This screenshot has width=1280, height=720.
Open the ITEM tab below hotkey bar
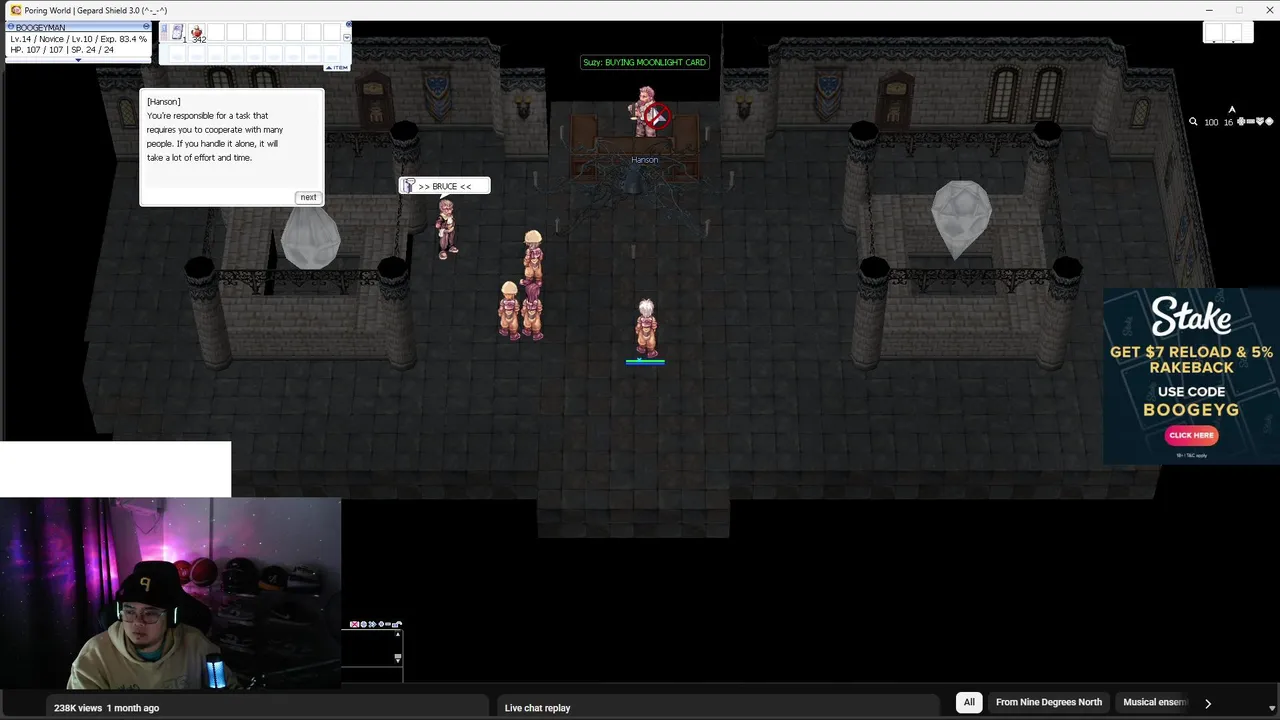[x=336, y=68]
